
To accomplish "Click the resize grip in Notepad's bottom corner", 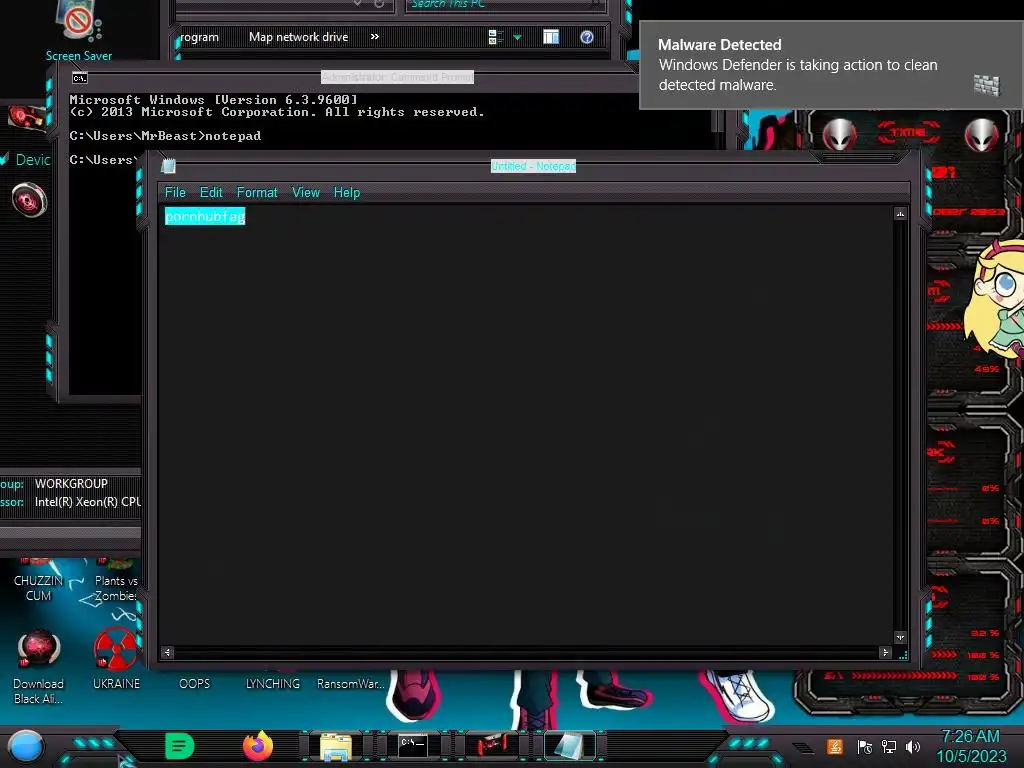I will [903, 654].
